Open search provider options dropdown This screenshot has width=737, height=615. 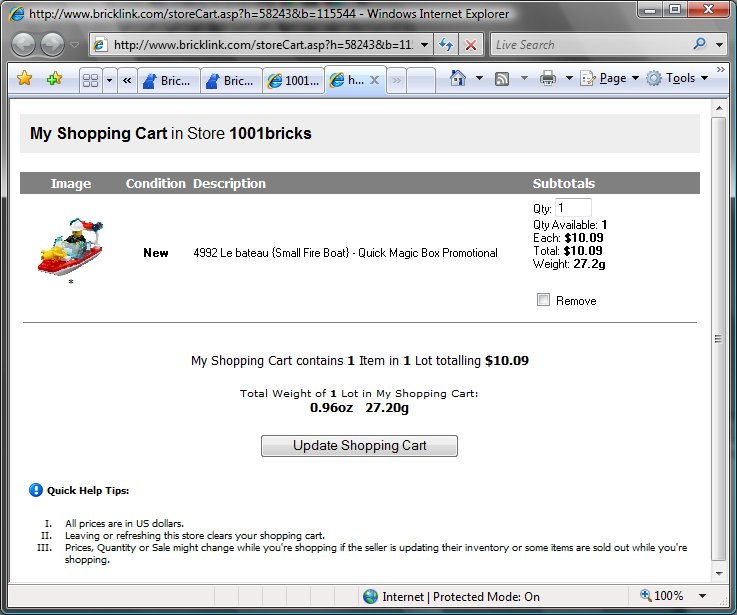719,45
